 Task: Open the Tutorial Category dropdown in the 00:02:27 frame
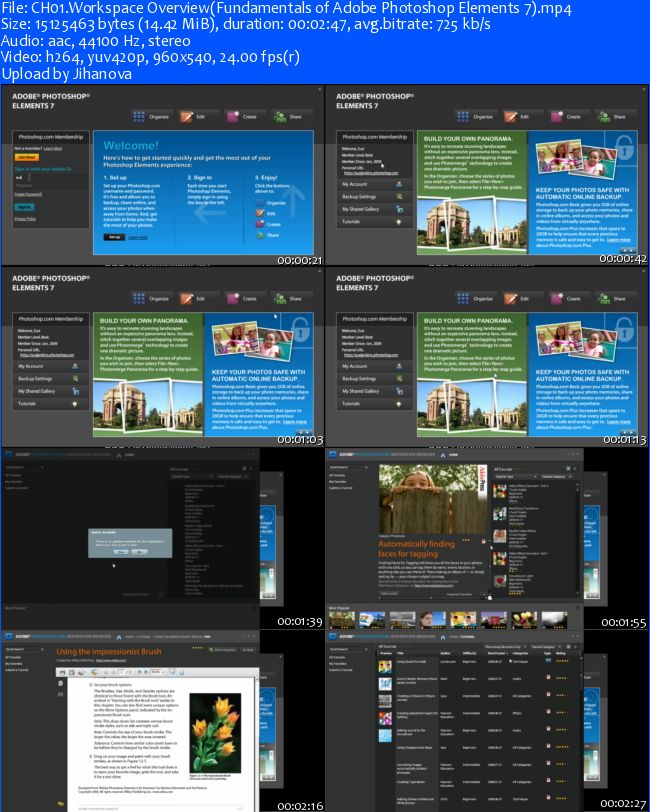click(x=545, y=647)
